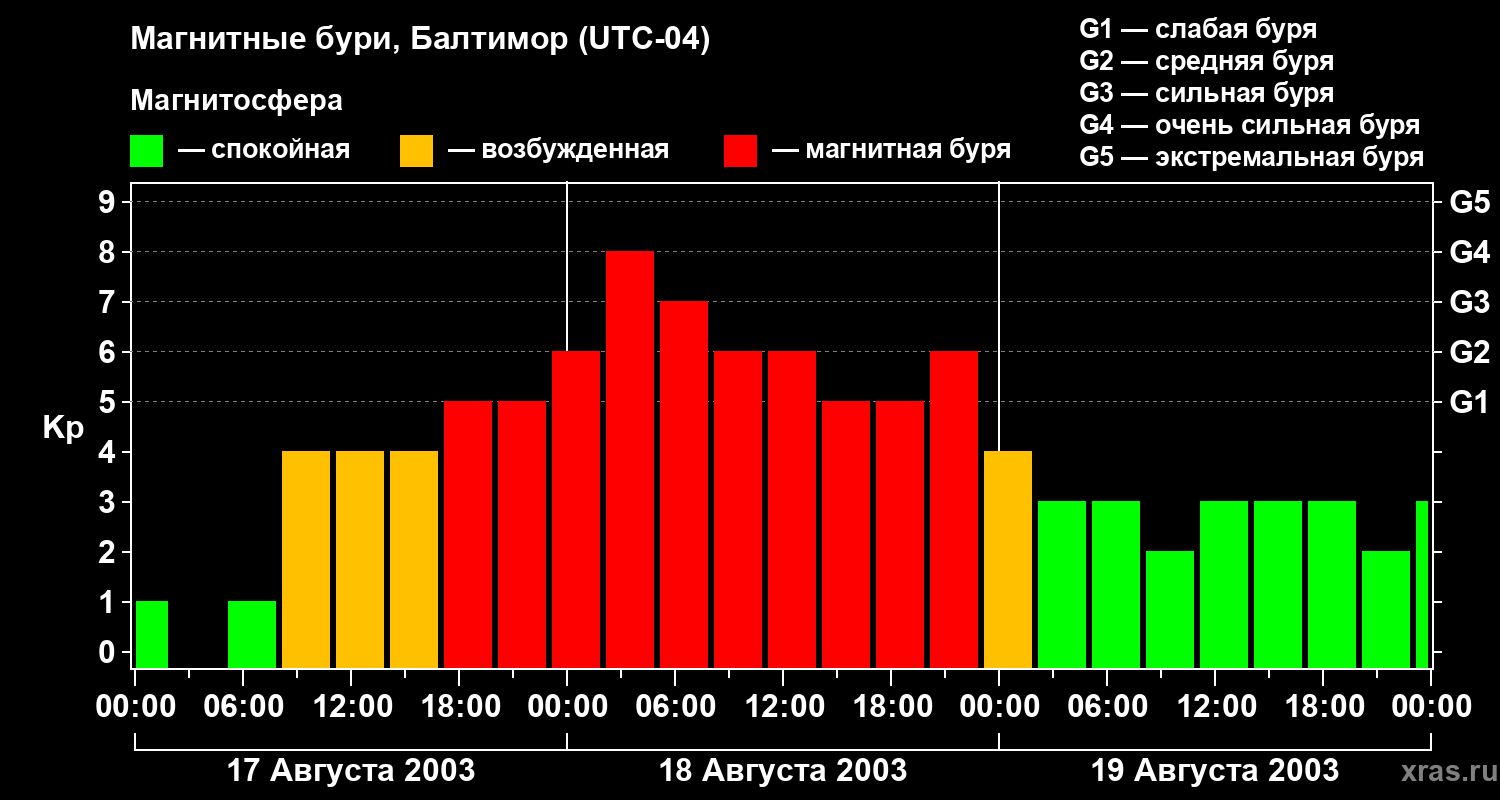Screen dimensions: 1500x800
Task: Click '18:00' time label above 17 Августа
Action: 459,707
